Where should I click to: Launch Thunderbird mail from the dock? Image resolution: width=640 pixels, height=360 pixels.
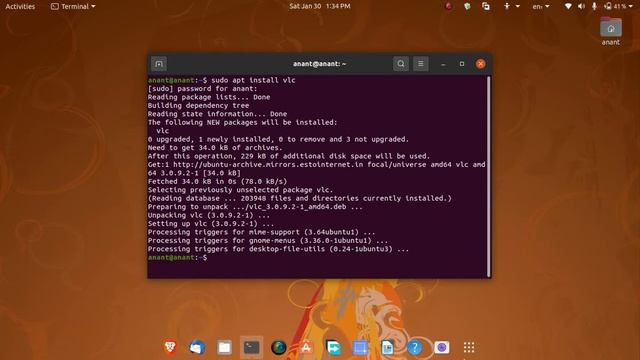tap(197, 347)
